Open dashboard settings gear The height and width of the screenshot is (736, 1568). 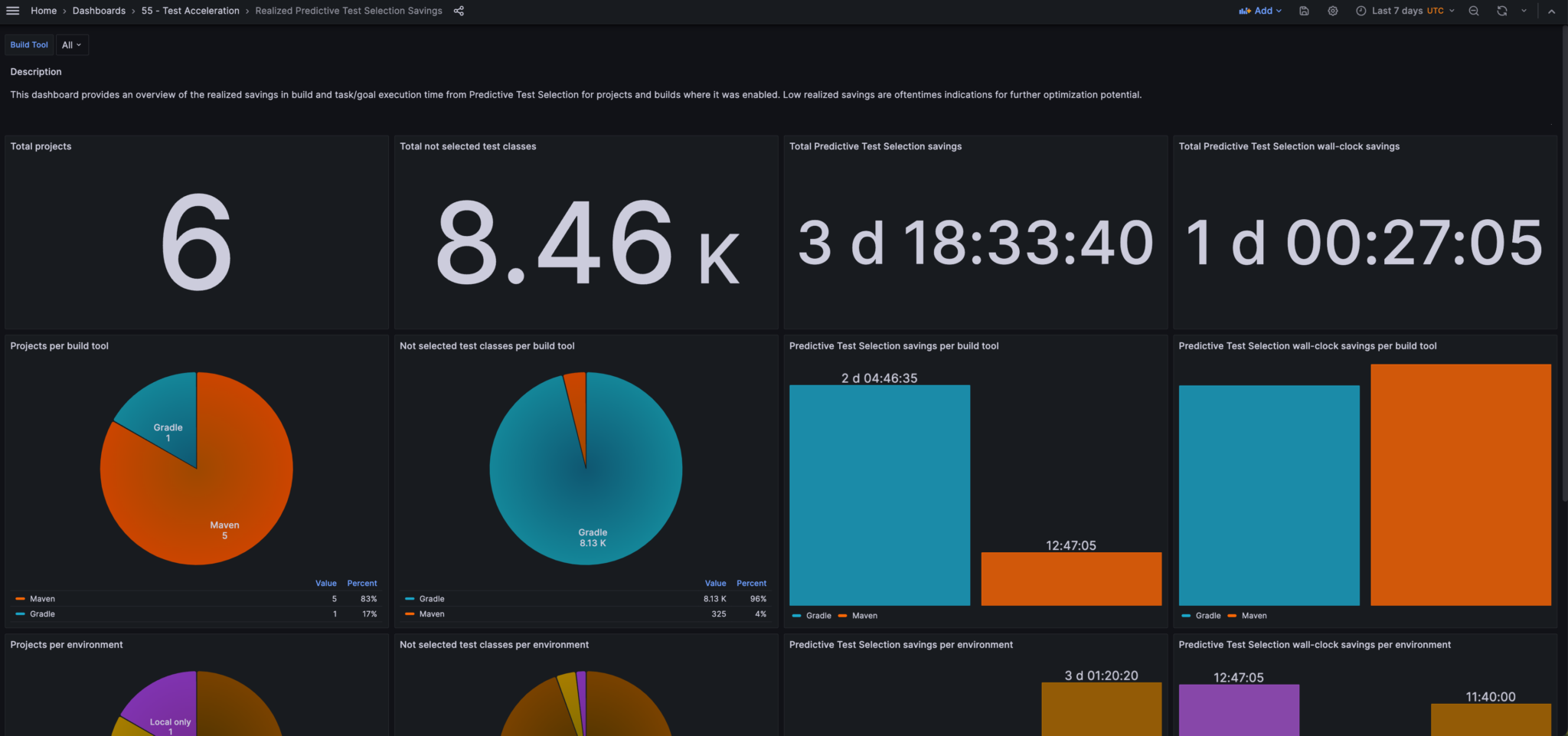(1333, 11)
